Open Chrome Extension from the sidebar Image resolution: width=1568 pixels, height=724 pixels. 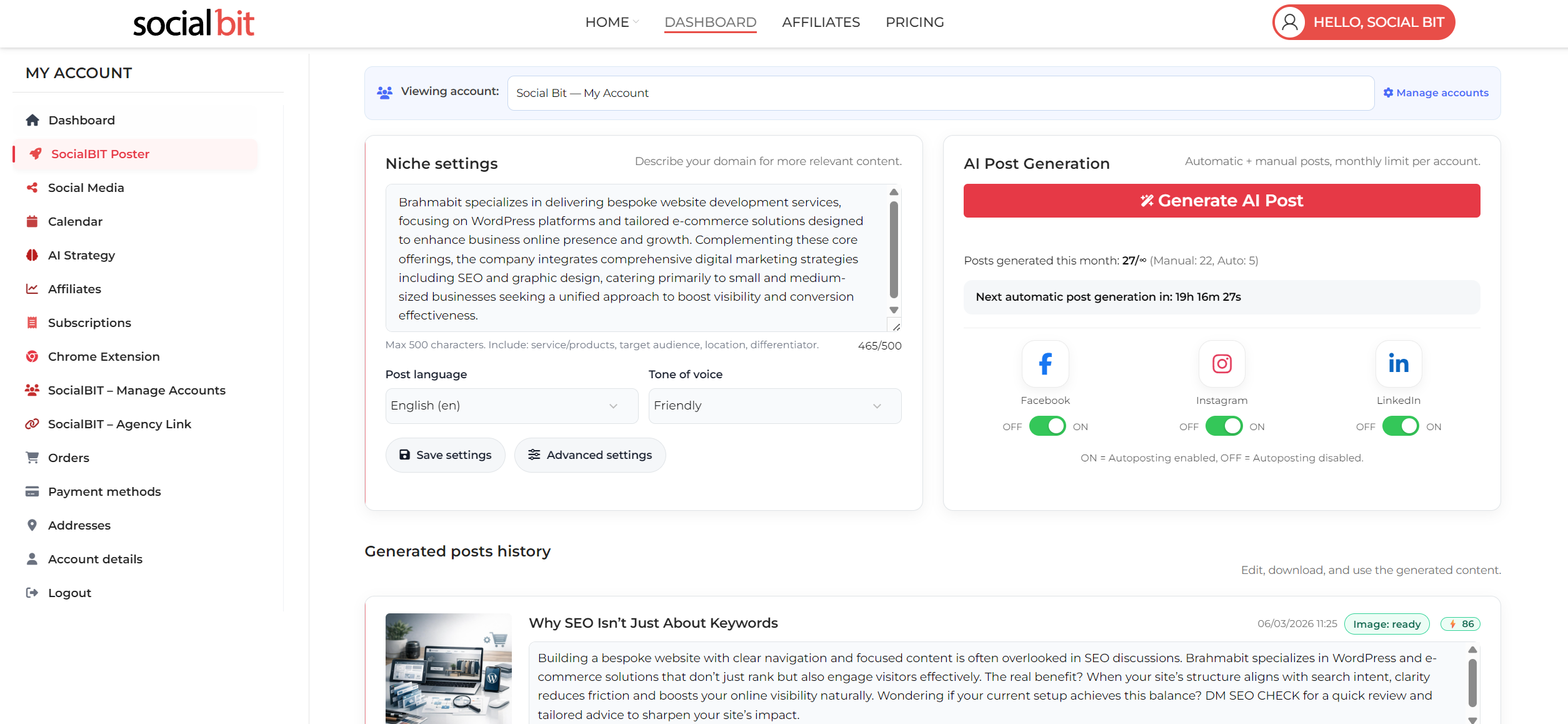pyautogui.click(x=104, y=356)
